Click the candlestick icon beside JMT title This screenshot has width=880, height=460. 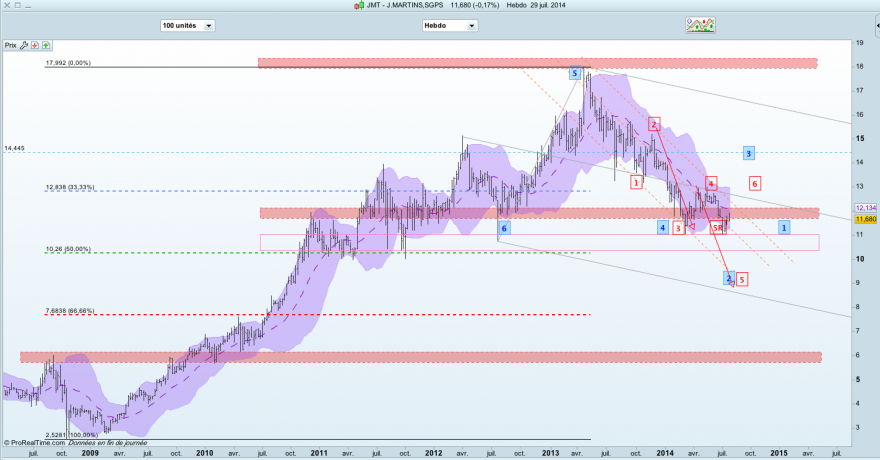click(359, 5)
